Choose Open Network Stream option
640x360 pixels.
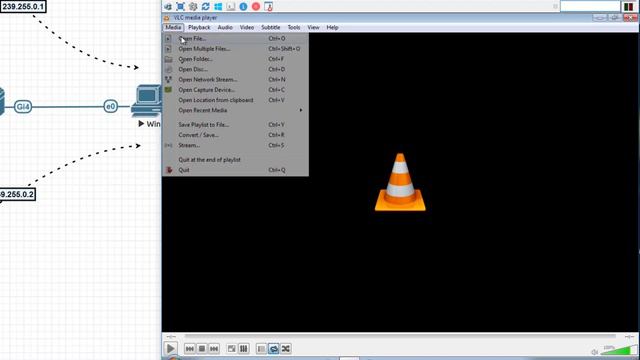click(x=236, y=80)
